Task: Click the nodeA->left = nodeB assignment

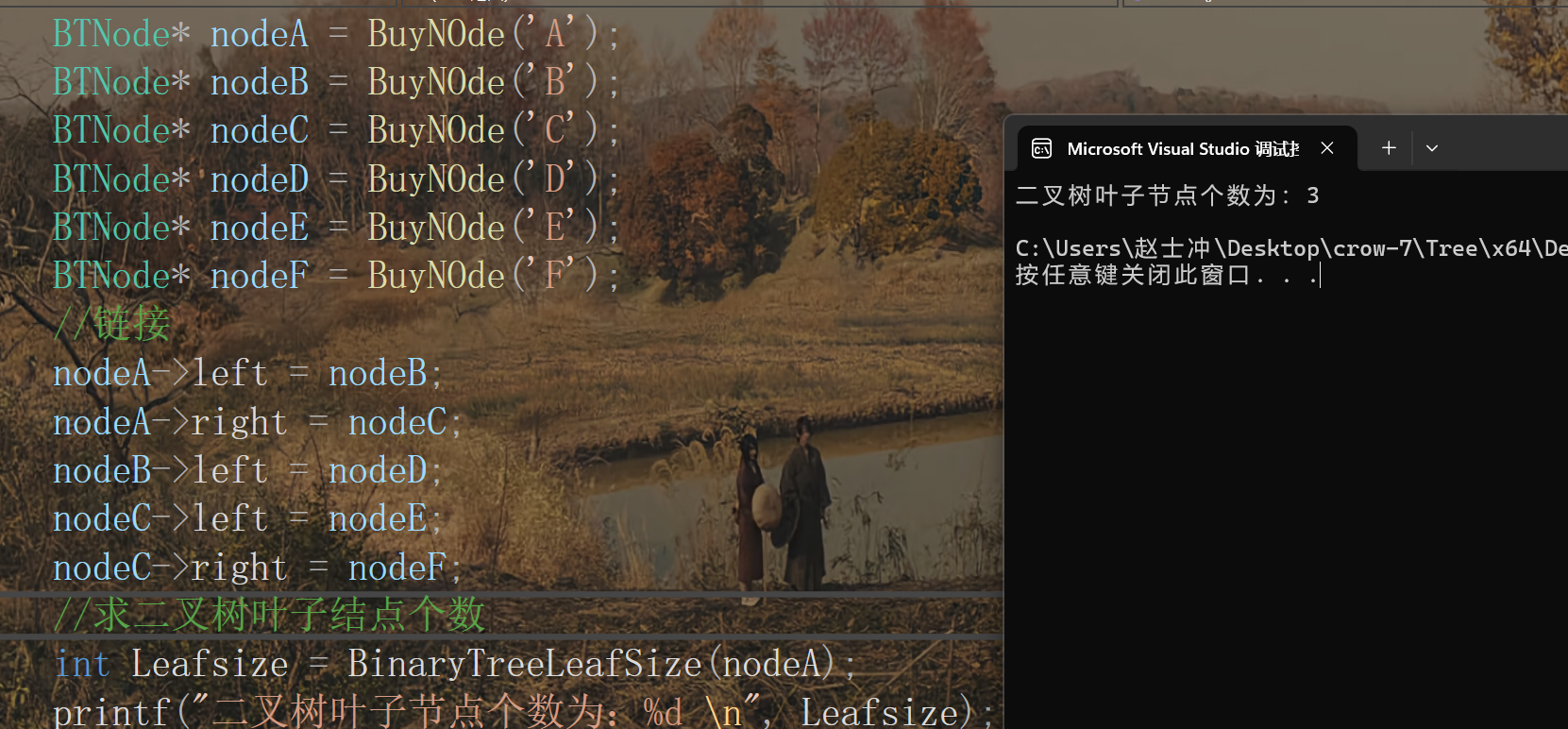Action: [247, 373]
